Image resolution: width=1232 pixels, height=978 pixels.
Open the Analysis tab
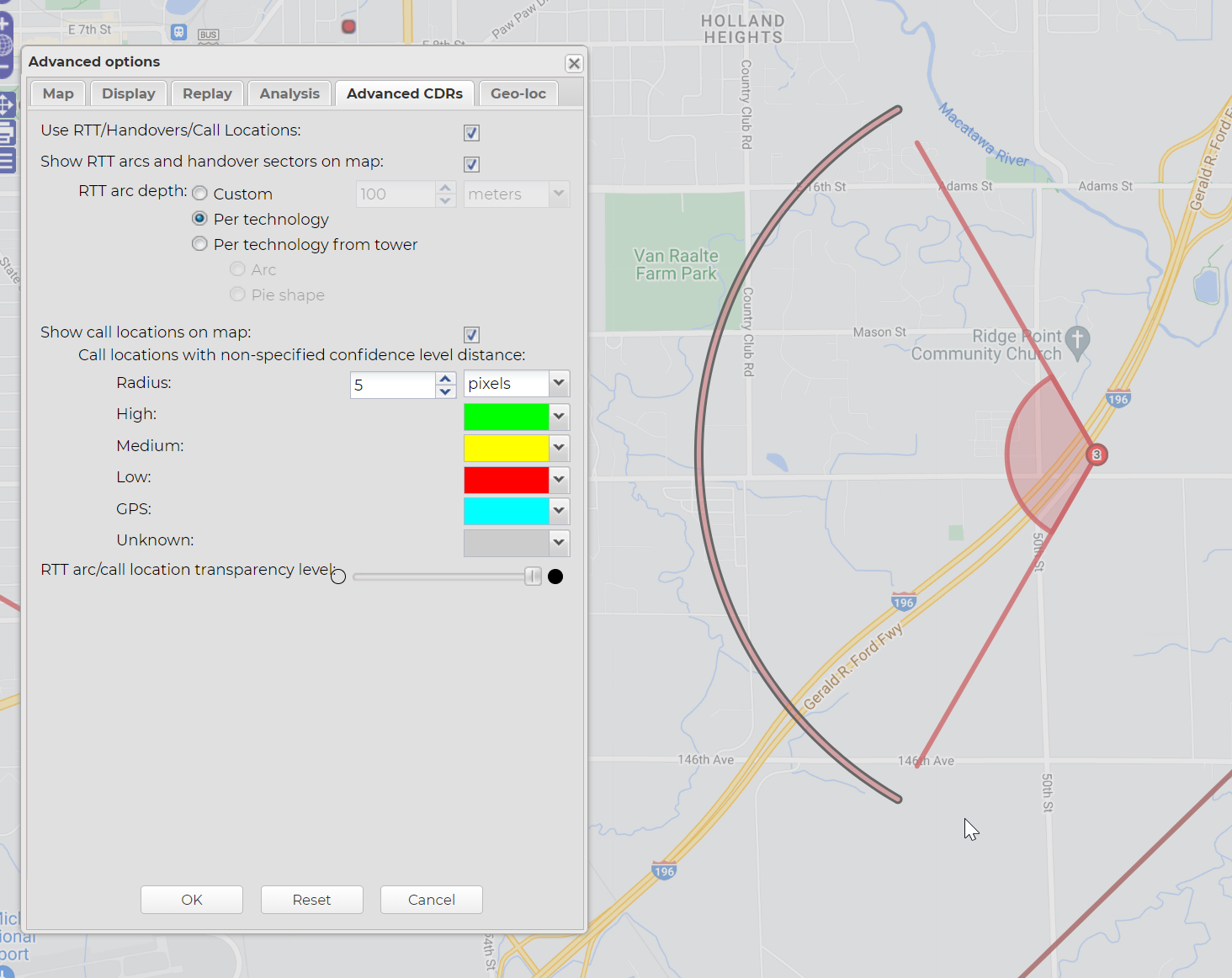point(289,93)
